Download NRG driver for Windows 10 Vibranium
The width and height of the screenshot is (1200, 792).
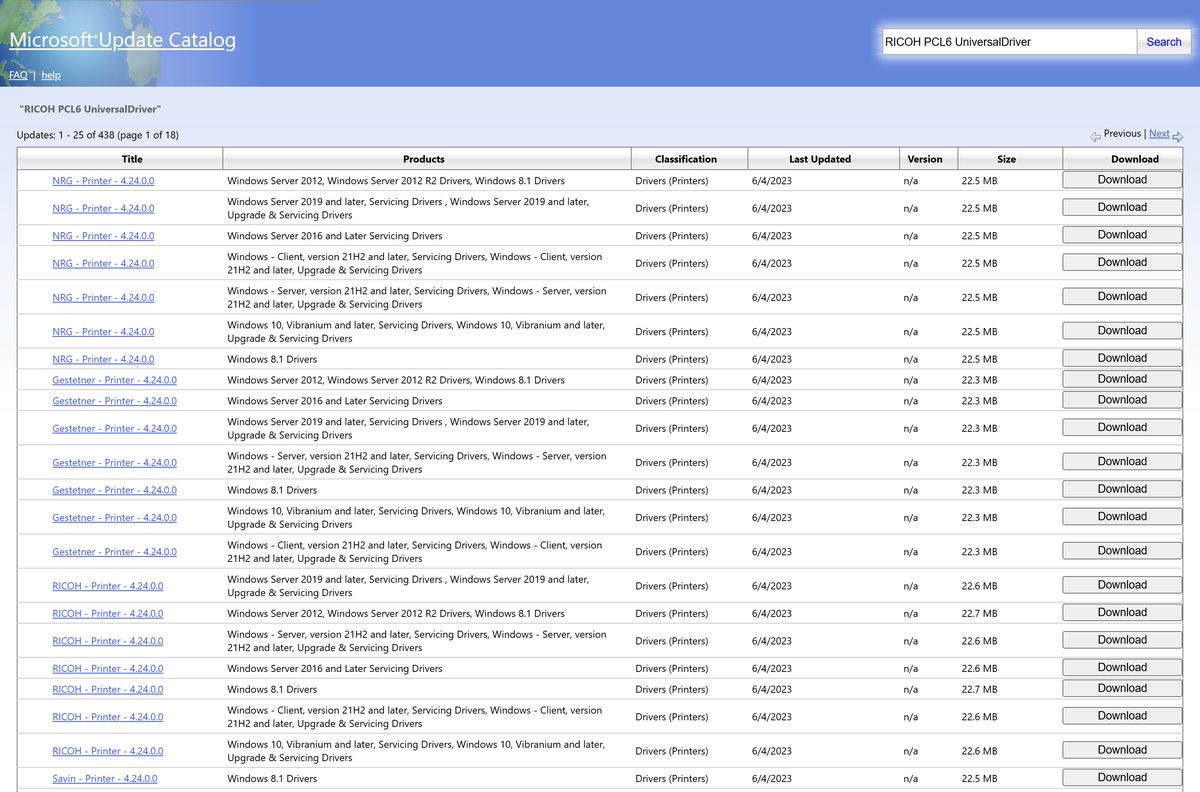[x=1122, y=330]
